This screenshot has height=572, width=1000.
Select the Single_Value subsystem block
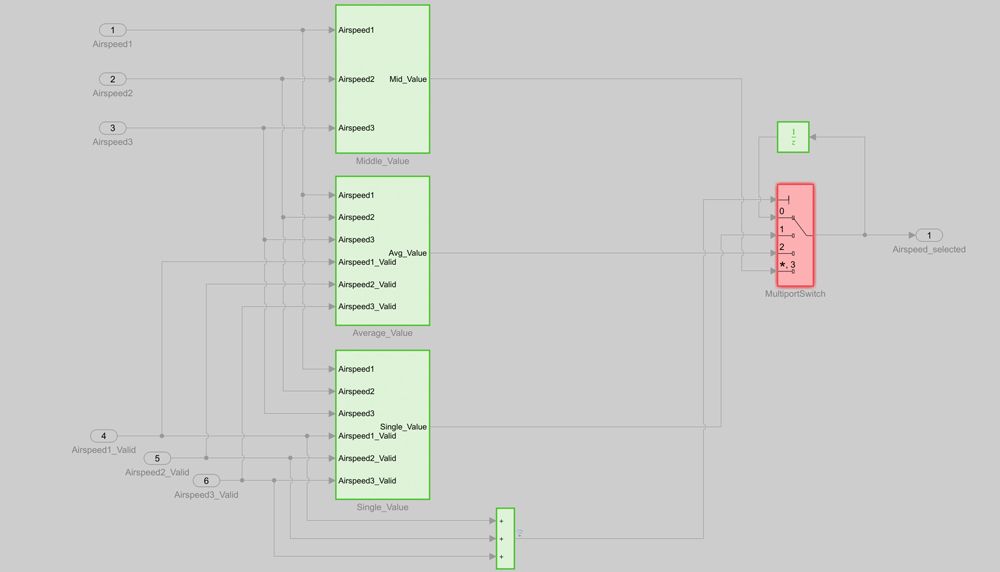pos(382,424)
